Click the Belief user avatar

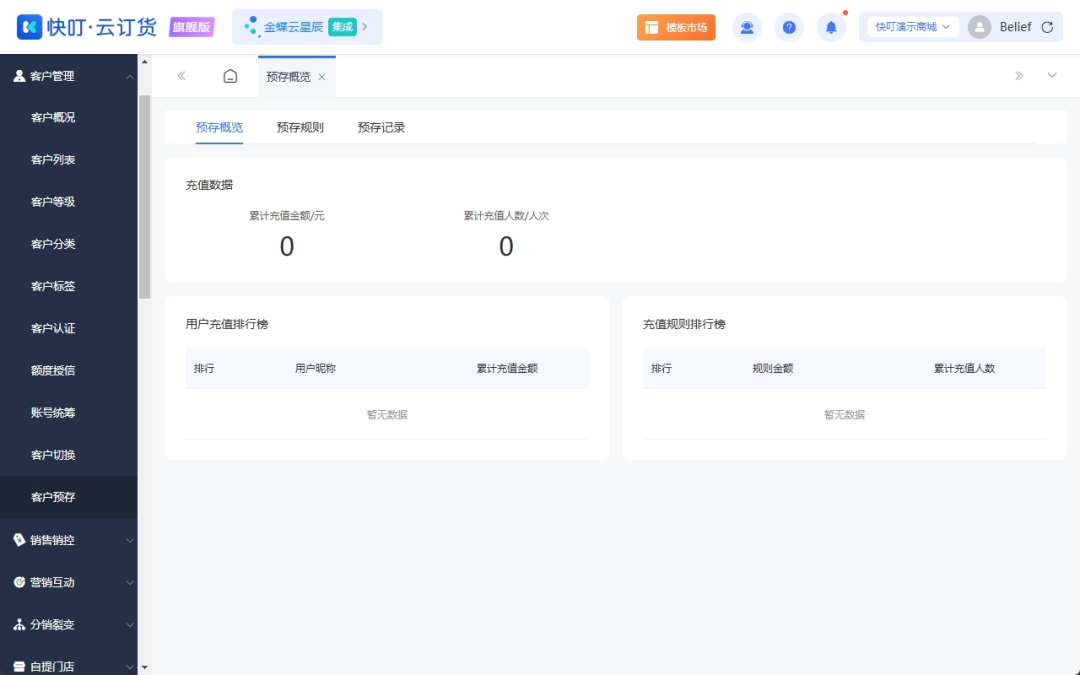[980, 27]
